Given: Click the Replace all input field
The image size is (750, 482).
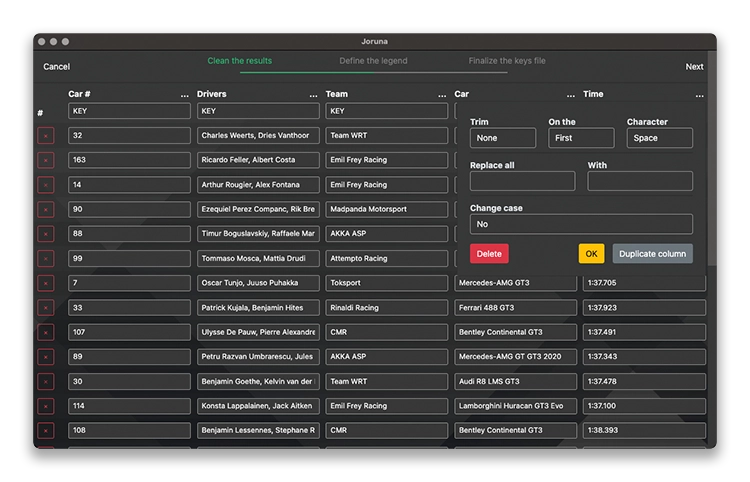Looking at the screenshot, I should coord(522,181).
